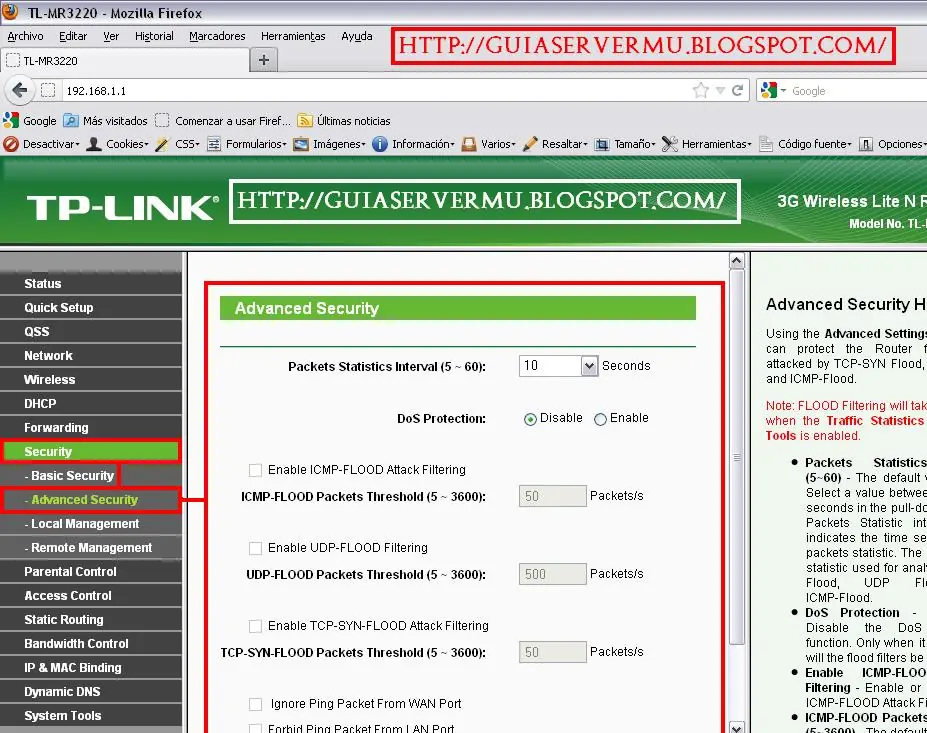
Task: Click the content scrollbar down arrow
Action: tap(737, 726)
